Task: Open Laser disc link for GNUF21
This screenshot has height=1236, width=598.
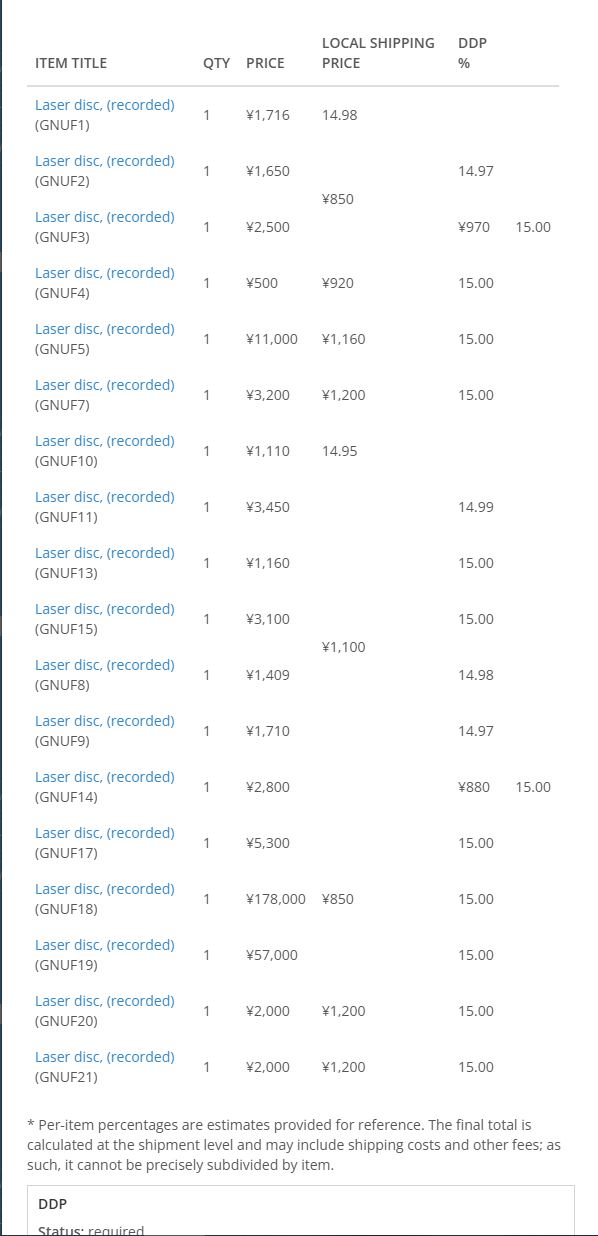Action: 104,1057
